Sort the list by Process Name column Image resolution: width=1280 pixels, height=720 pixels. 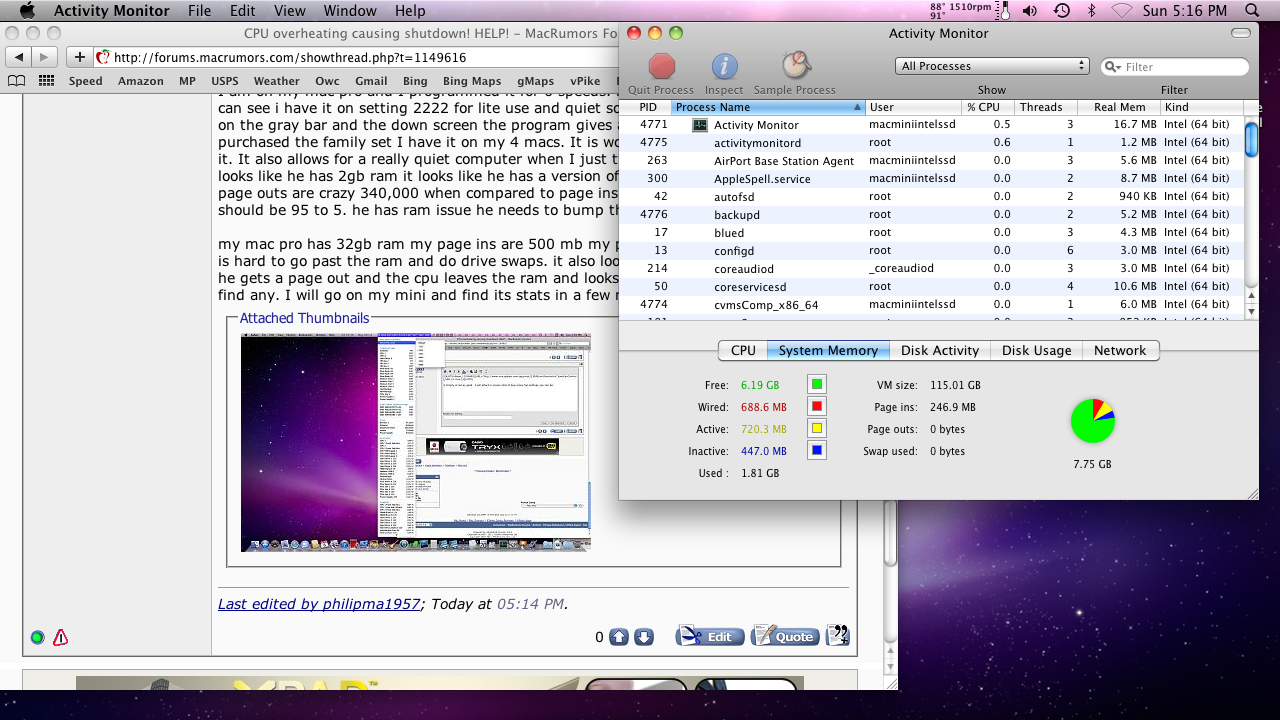click(x=768, y=107)
